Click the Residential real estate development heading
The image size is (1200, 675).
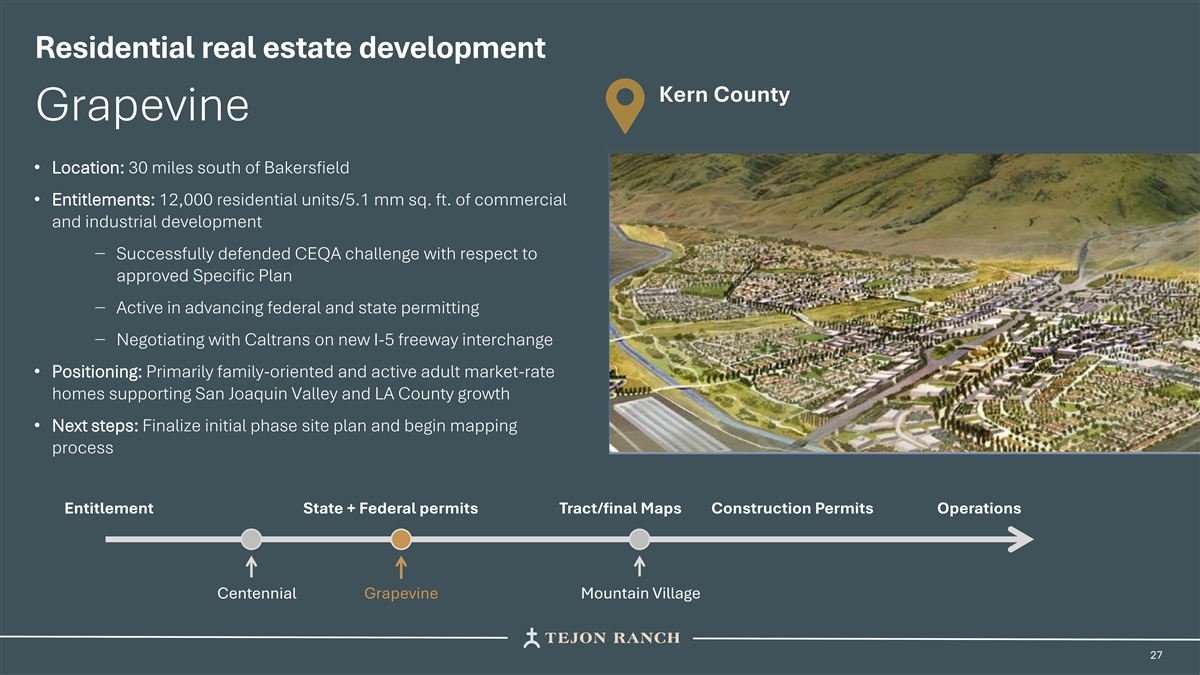coord(290,47)
